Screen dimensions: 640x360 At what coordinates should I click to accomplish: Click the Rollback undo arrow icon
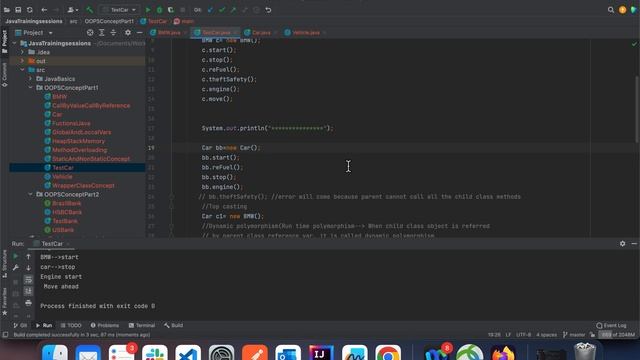tap(268, 10)
